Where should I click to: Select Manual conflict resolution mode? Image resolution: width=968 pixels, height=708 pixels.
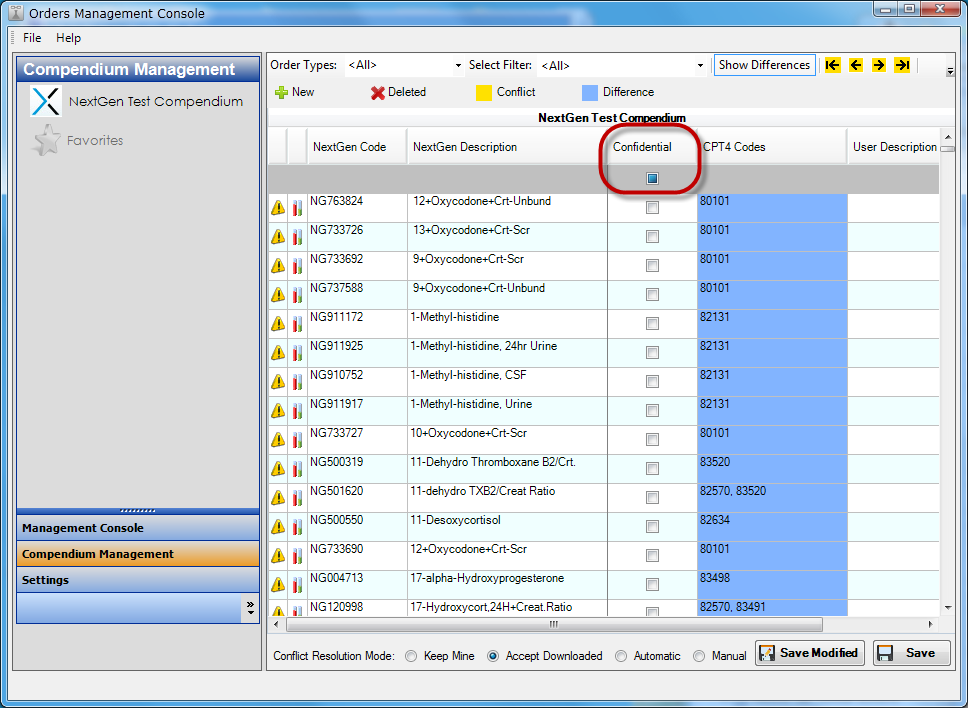click(699, 656)
